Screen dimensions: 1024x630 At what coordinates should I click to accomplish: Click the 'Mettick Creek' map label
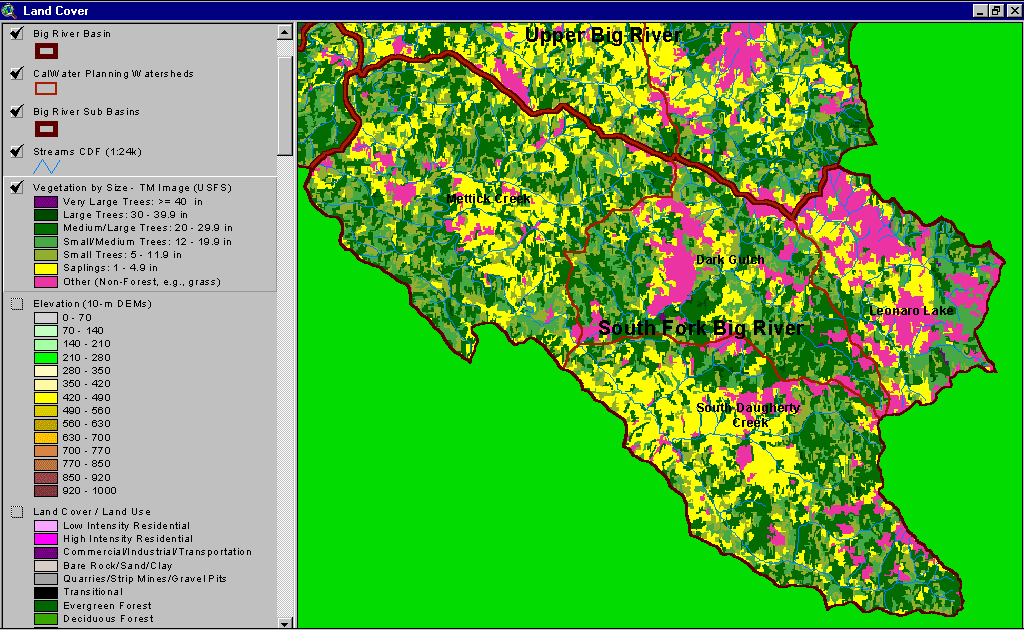tap(488, 198)
